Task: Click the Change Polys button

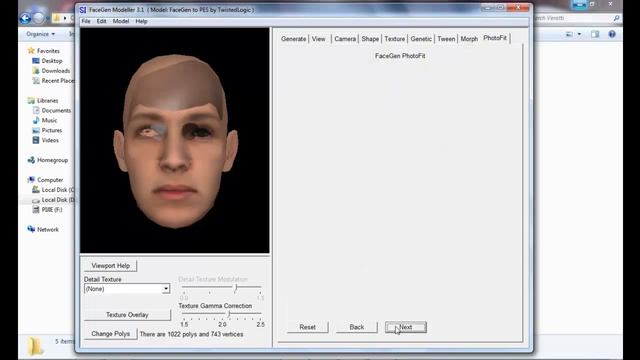Action: coord(111,334)
